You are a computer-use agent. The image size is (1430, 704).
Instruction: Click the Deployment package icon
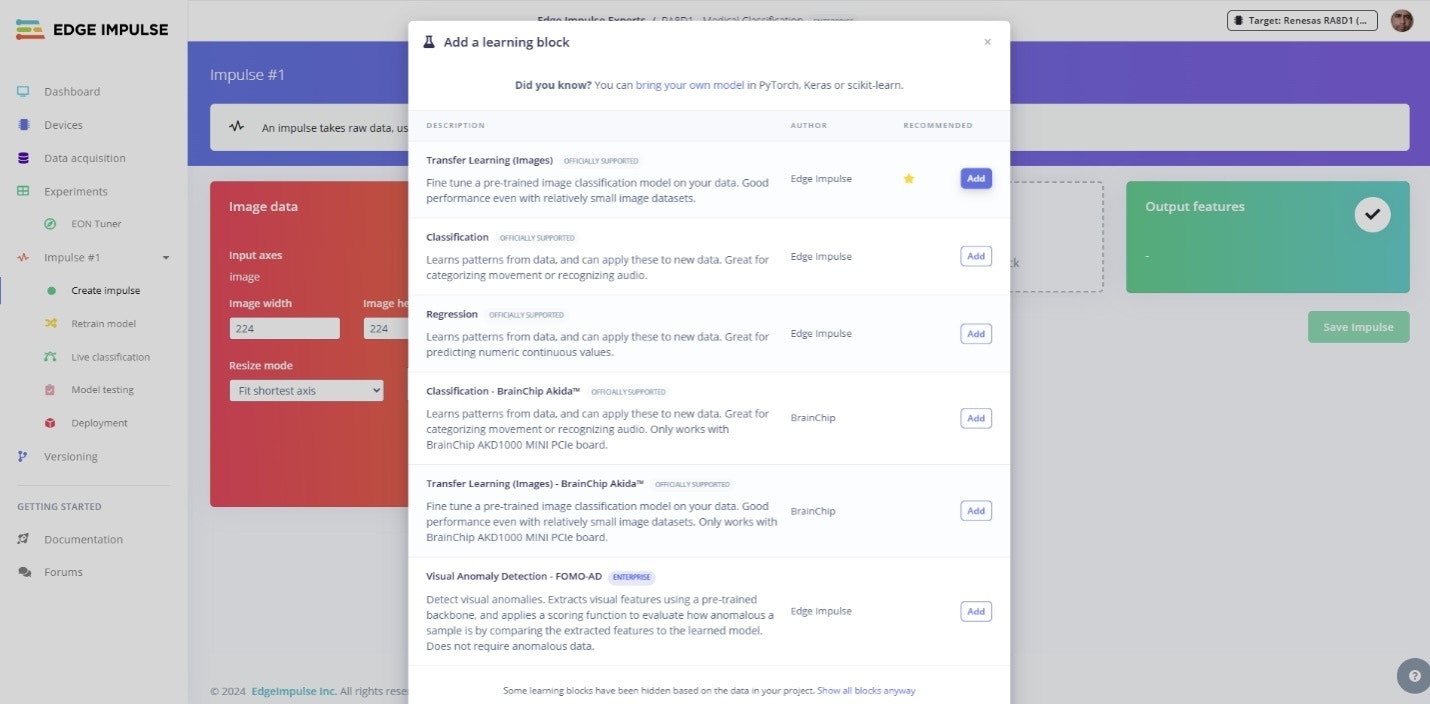coord(50,423)
